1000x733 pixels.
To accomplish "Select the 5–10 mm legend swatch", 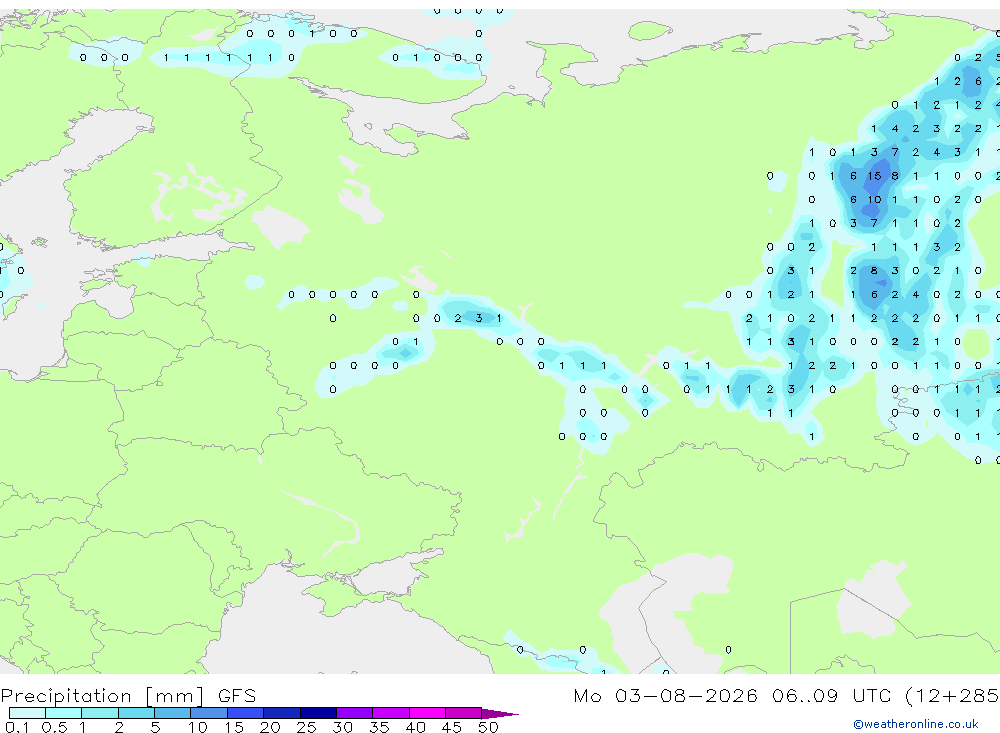I will (173, 713).
